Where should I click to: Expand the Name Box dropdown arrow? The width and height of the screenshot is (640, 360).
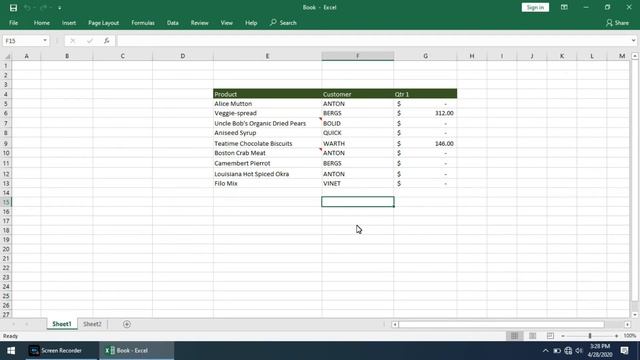[x=45, y=41]
